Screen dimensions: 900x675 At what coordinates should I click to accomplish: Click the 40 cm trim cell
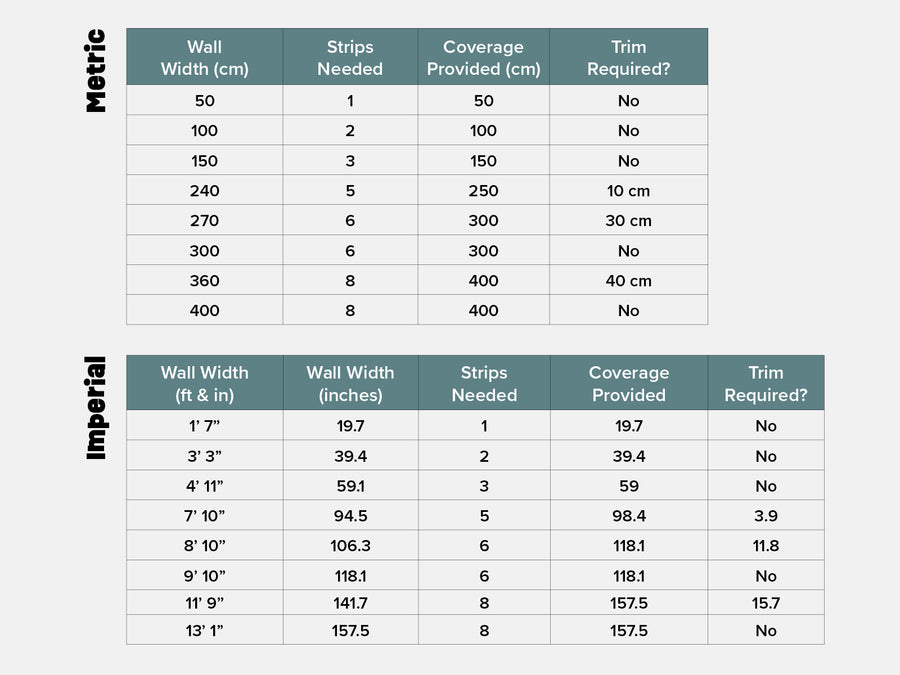pyautogui.click(x=628, y=281)
